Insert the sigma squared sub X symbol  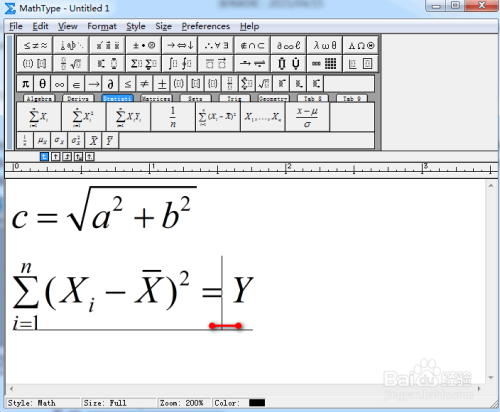tap(76, 140)
